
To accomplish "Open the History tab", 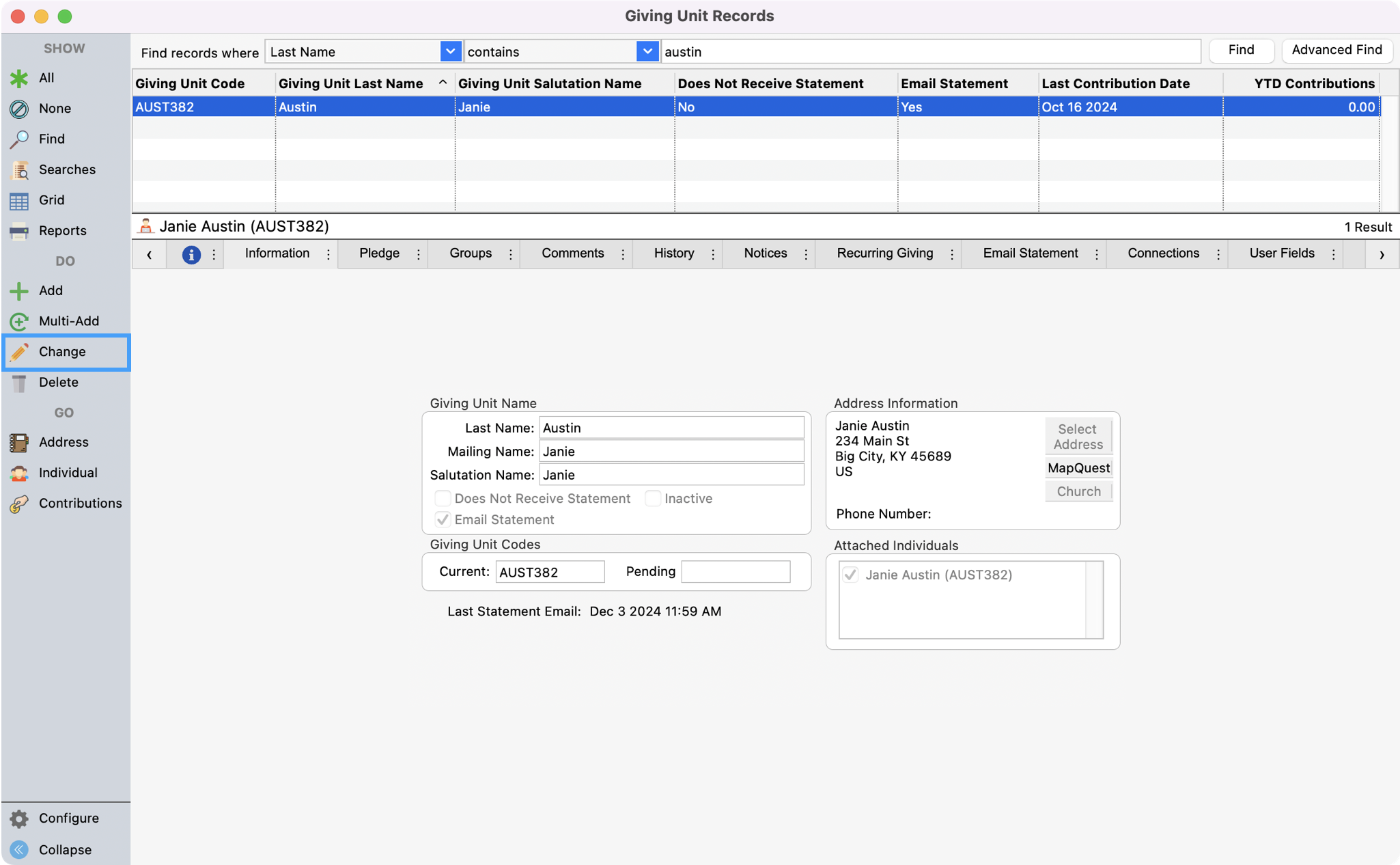I will tap(673, 253).
